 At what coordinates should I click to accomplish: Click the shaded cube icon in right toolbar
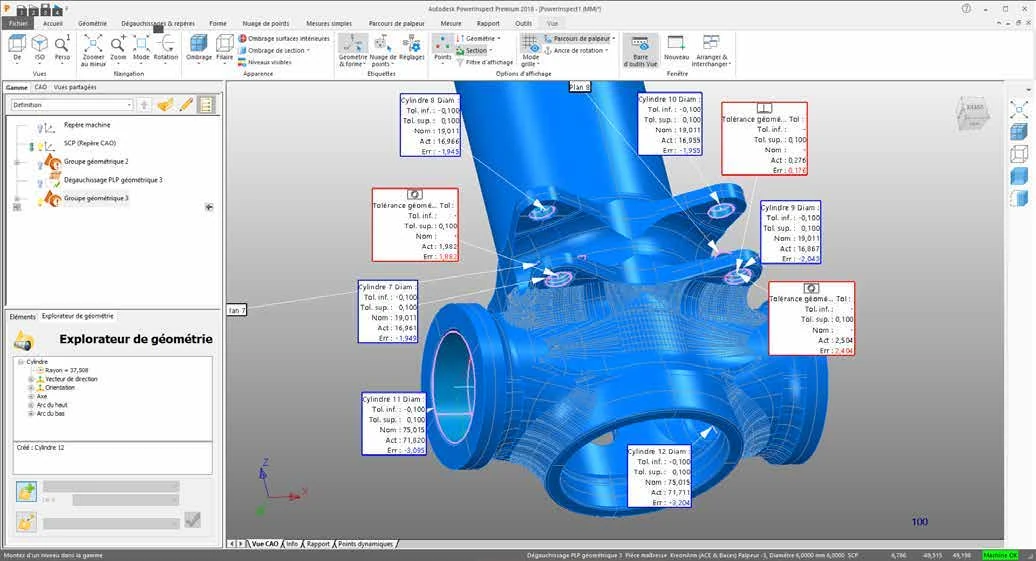(1019, 131)
